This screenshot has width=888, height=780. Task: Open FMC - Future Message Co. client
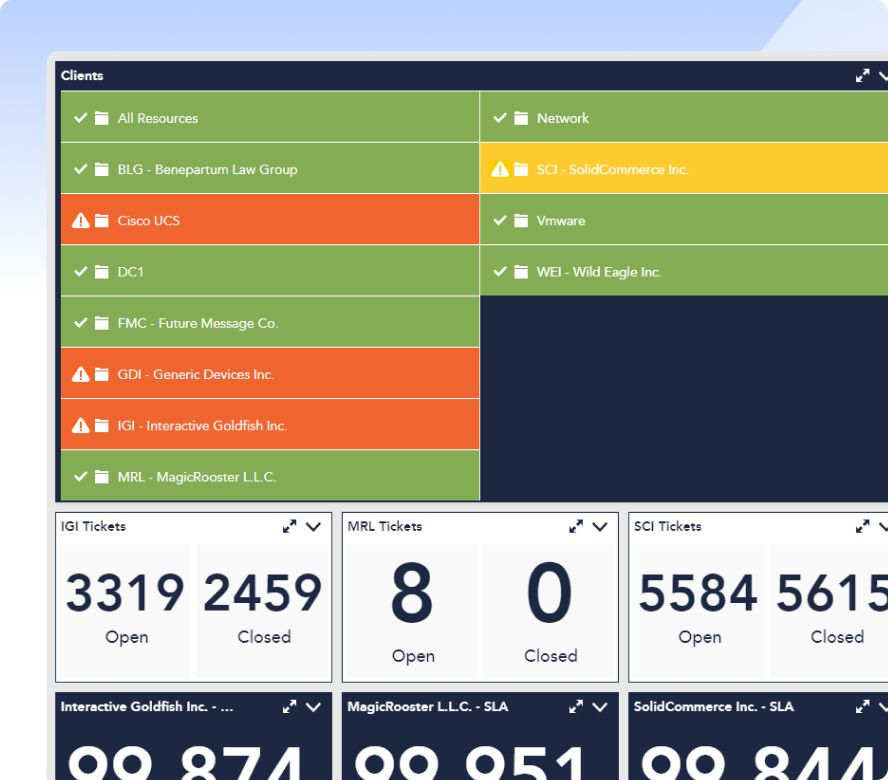point(270,322)
